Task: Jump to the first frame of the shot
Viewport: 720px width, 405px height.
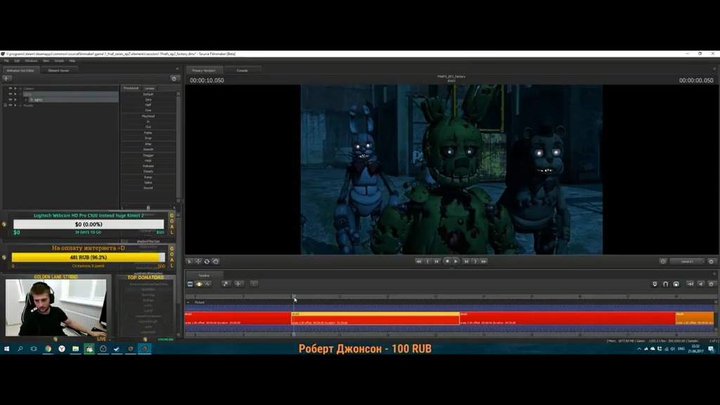Action: pyautogui.click(x=419, y=261)
